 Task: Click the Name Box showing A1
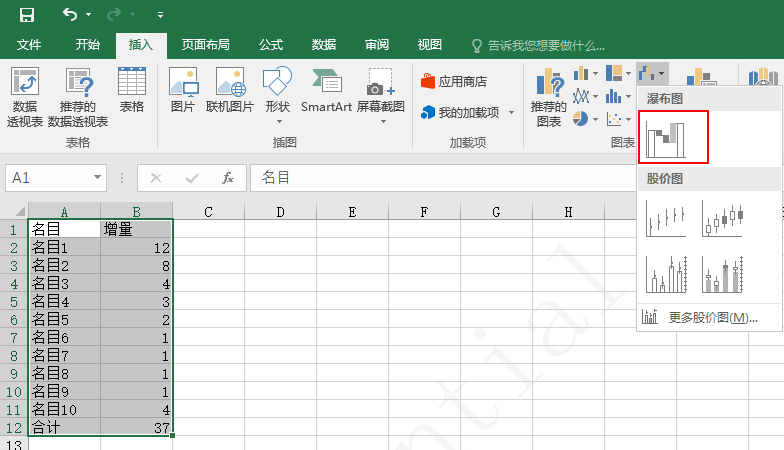point(56,178)
